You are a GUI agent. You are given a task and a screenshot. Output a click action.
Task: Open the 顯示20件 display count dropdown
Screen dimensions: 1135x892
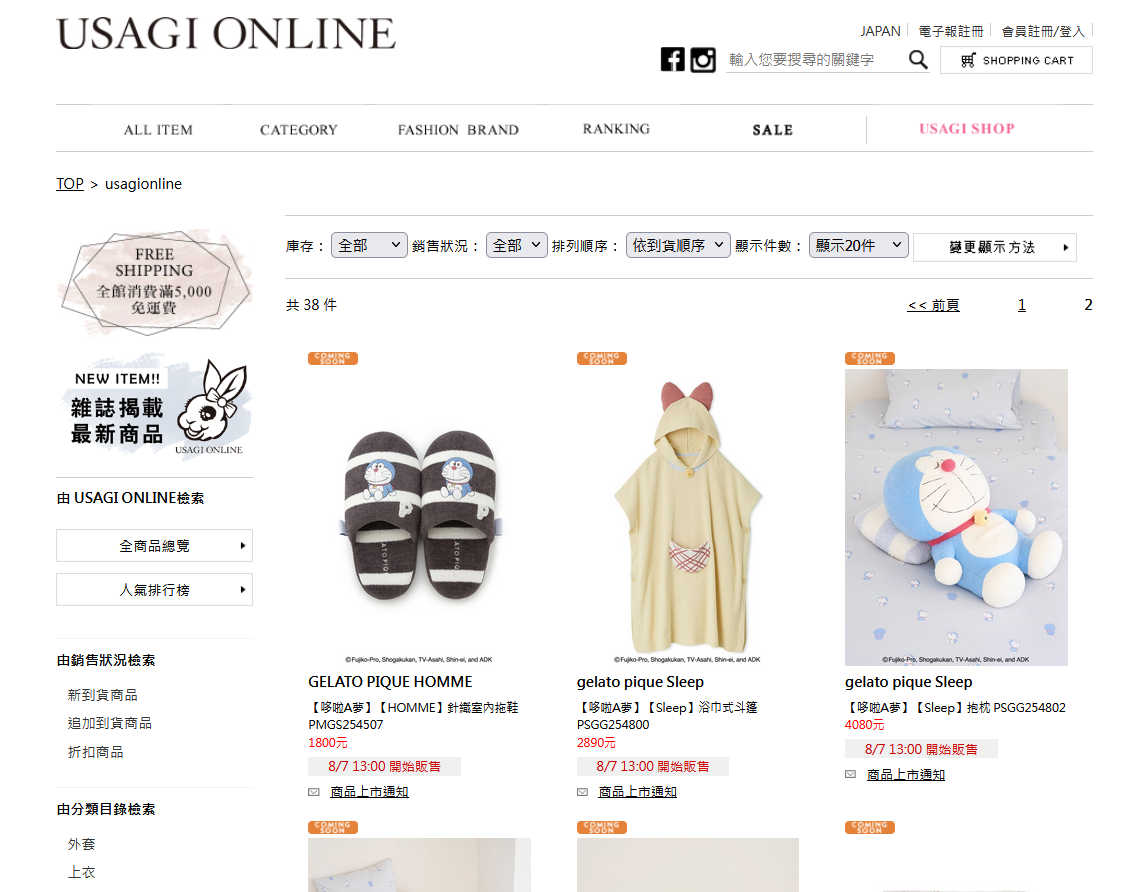tap(858, 245)
